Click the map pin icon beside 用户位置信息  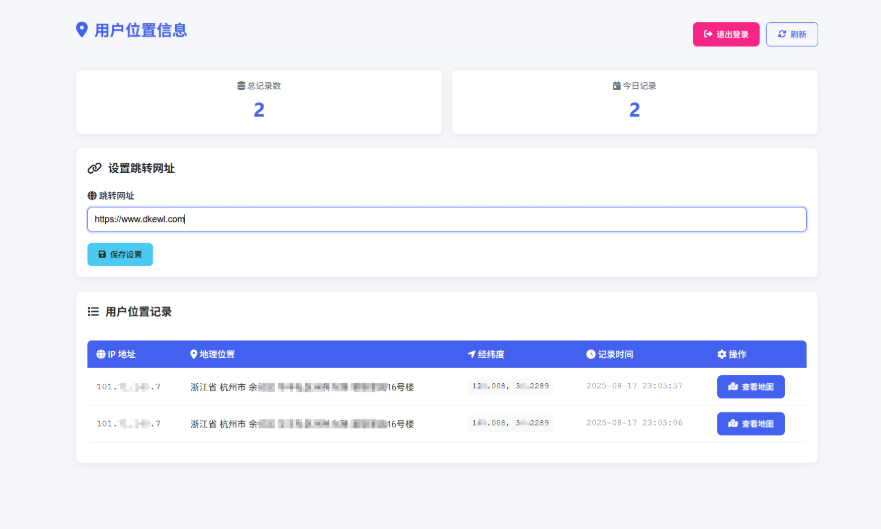pyautogui.click(x=82, y=30)
